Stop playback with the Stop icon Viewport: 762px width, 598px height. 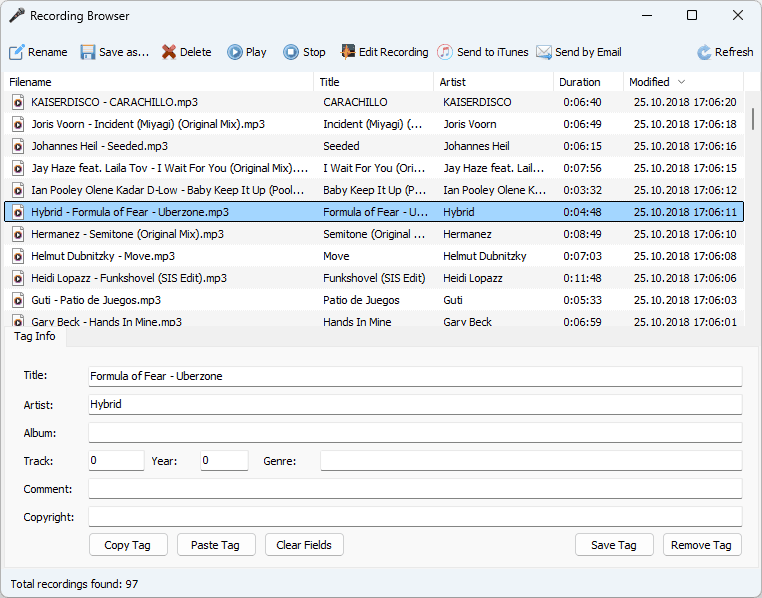point(291,52)
